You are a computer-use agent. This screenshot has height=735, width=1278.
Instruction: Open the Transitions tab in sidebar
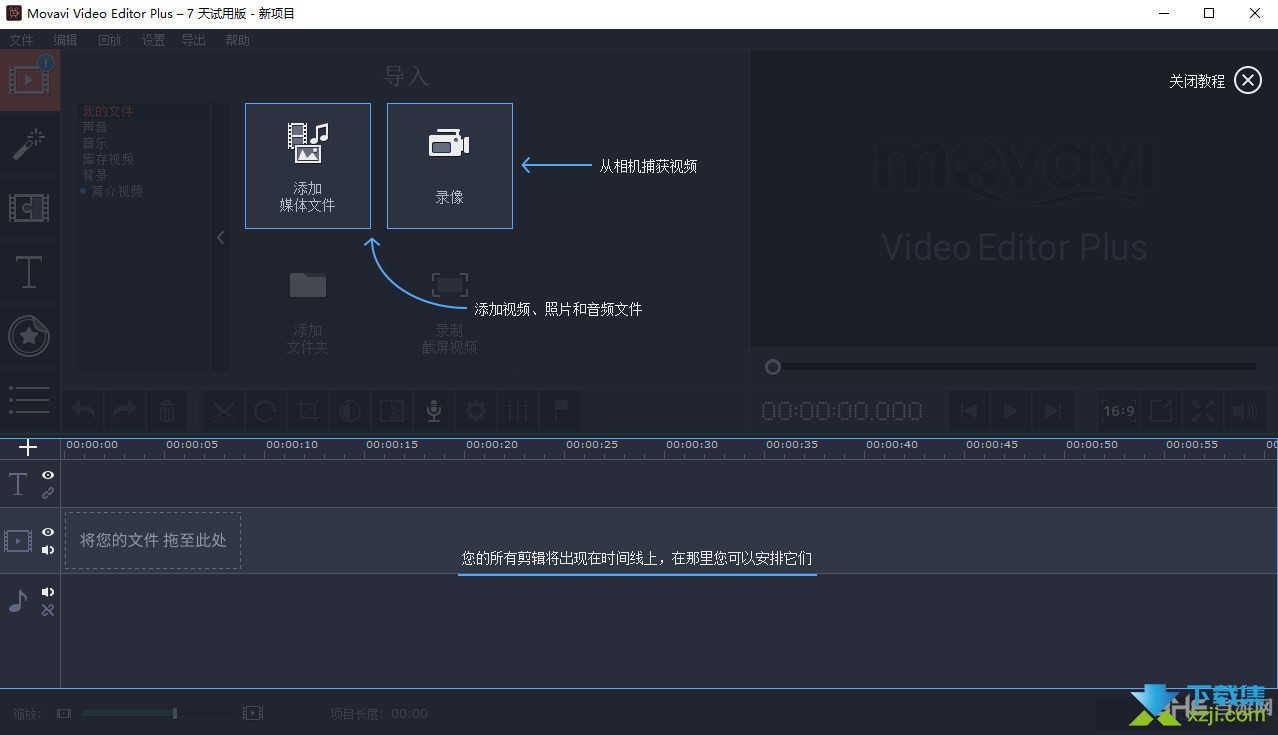tap(30, 208)
